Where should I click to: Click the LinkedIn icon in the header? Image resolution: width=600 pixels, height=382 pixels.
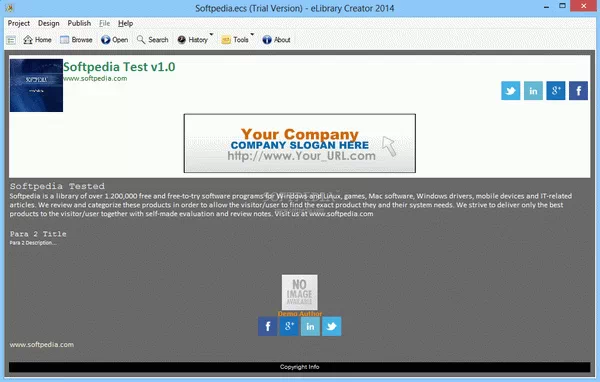(x=533, y=91)
